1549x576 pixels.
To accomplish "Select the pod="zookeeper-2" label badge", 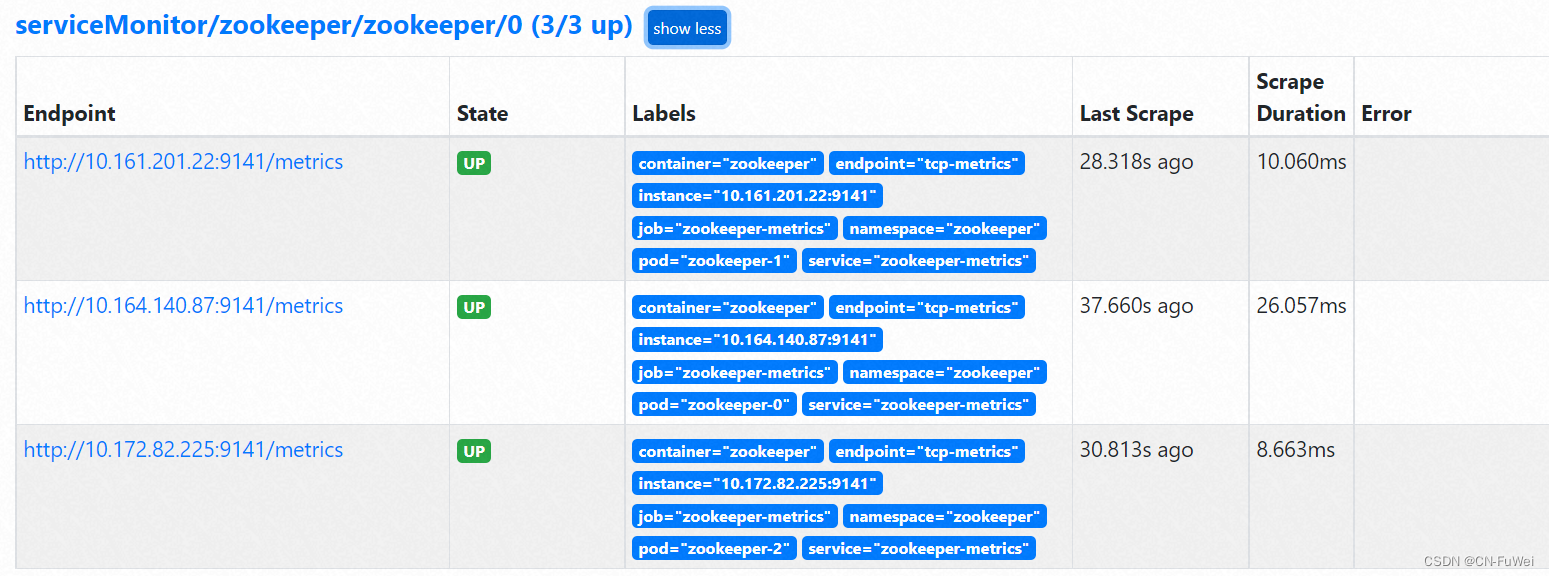I will pyautogui.click(x=714, y=547).
